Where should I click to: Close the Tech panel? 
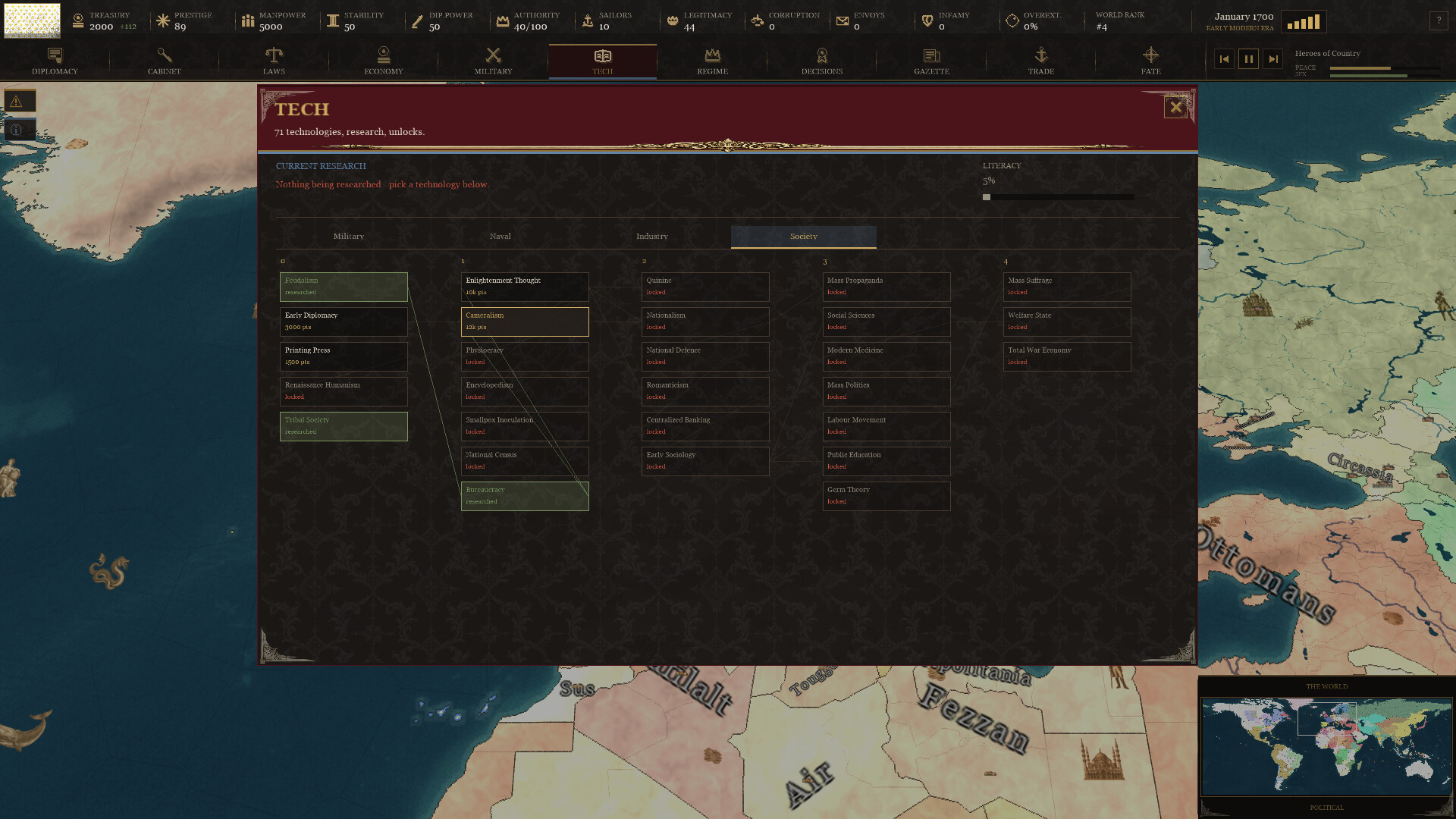1175,107
